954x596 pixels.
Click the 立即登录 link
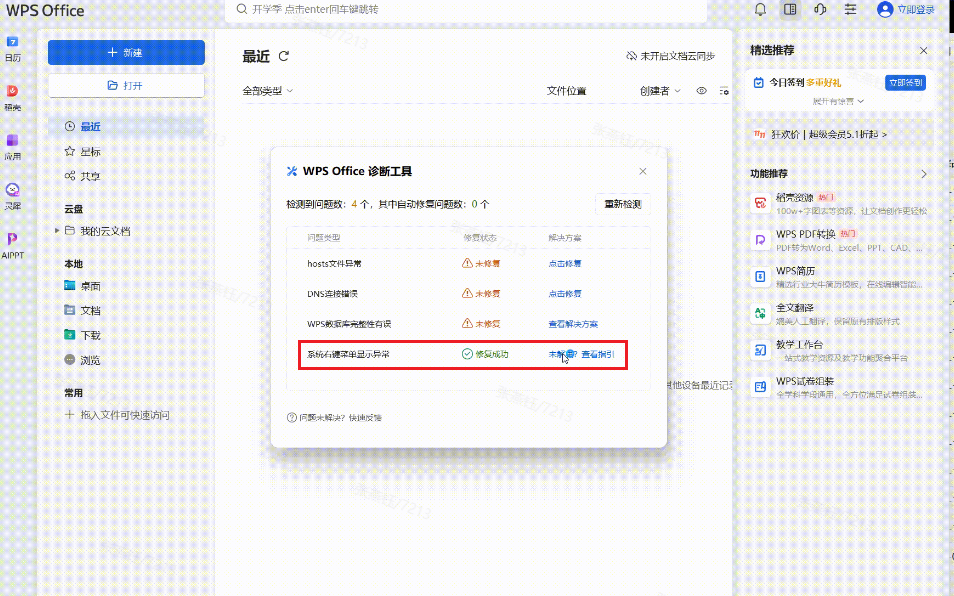(916, 9)
